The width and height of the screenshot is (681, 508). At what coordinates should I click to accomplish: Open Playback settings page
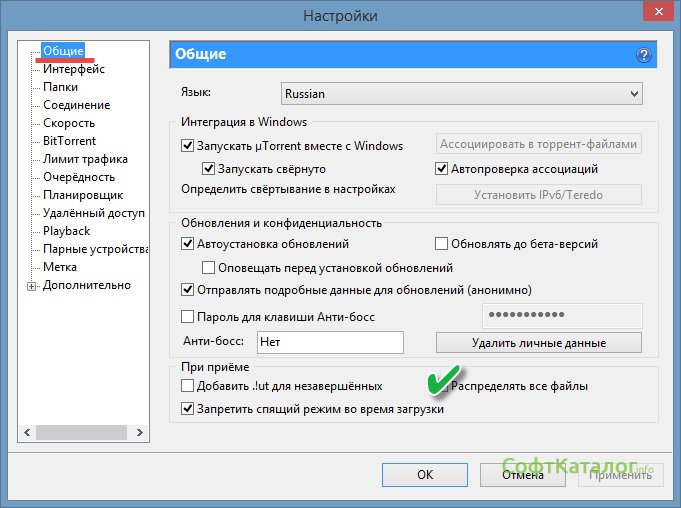[x=67, y=231]
